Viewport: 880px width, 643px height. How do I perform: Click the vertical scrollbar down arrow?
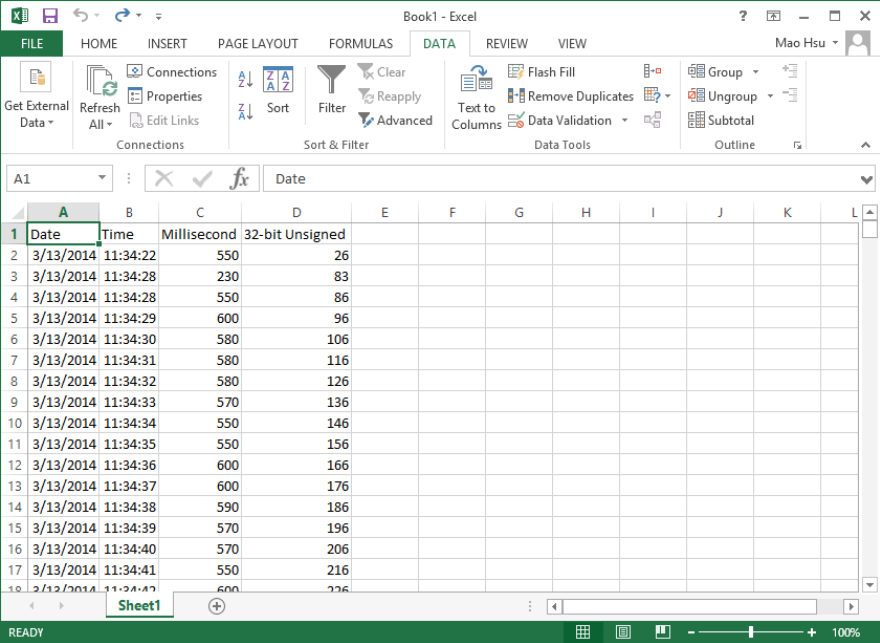869,585
